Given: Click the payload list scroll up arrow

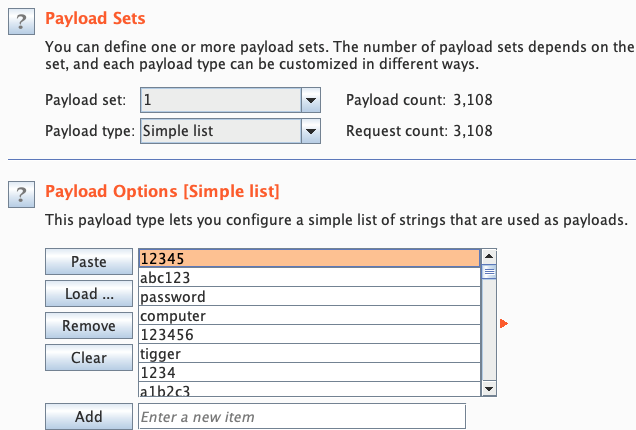Looking at the screenshot, I should tap(490, 256).
